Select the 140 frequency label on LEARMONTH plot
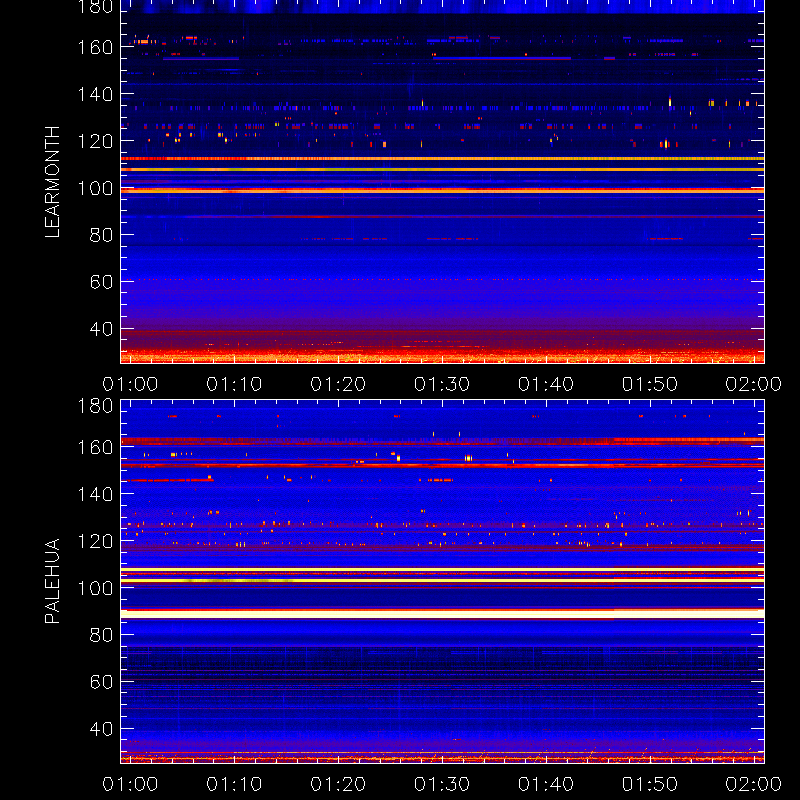 coord(95,94)
